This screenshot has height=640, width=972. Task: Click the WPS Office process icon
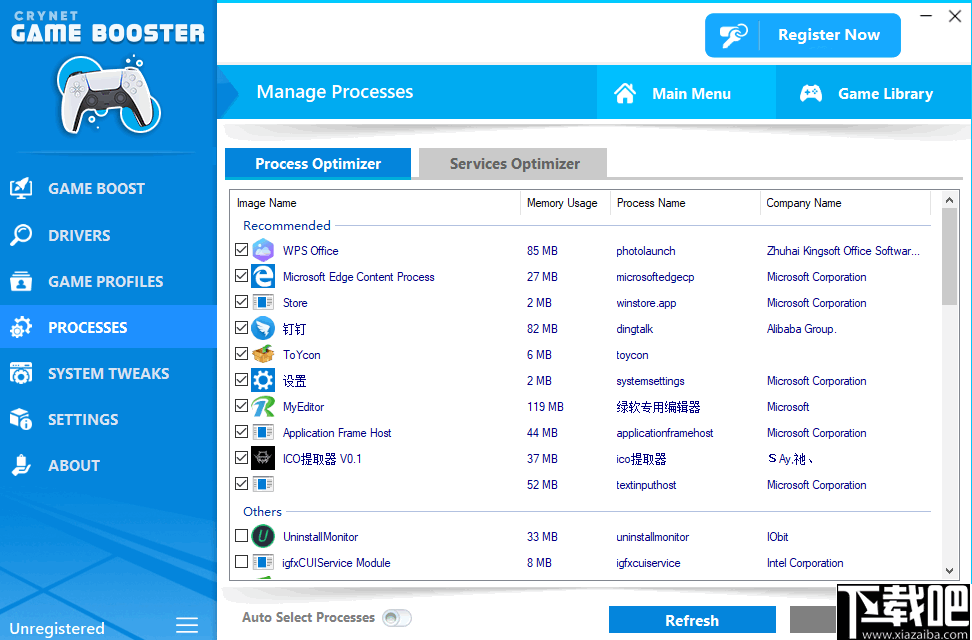pos(263,251)
